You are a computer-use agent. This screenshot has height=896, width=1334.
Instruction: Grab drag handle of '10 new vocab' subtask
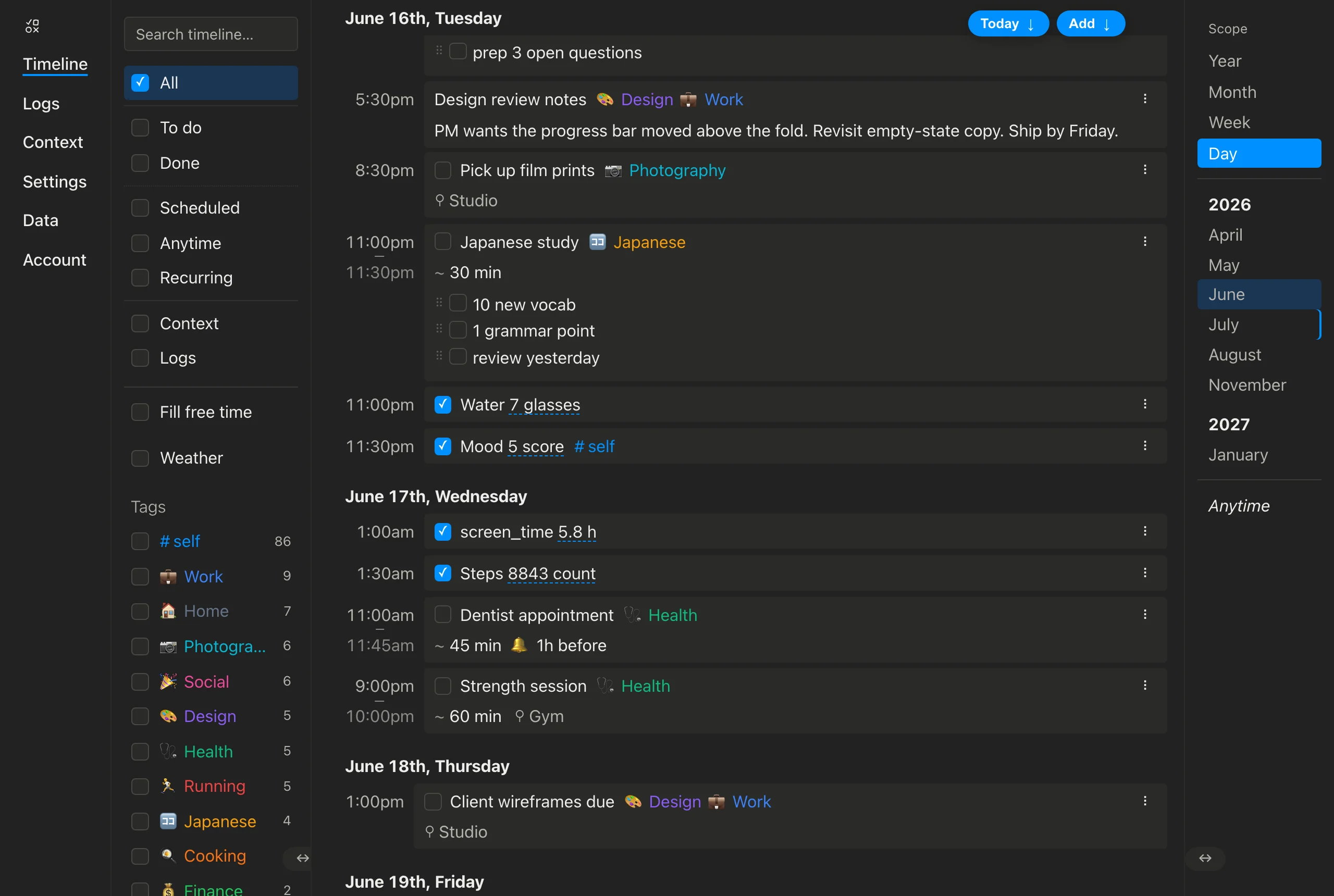click(439, 302)
